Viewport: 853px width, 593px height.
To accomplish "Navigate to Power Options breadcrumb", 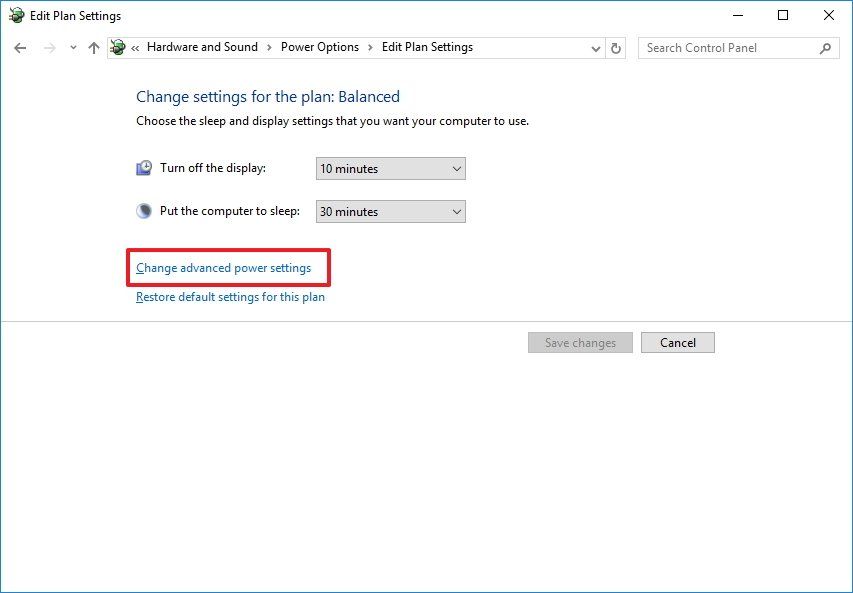I will coord(318,47).
